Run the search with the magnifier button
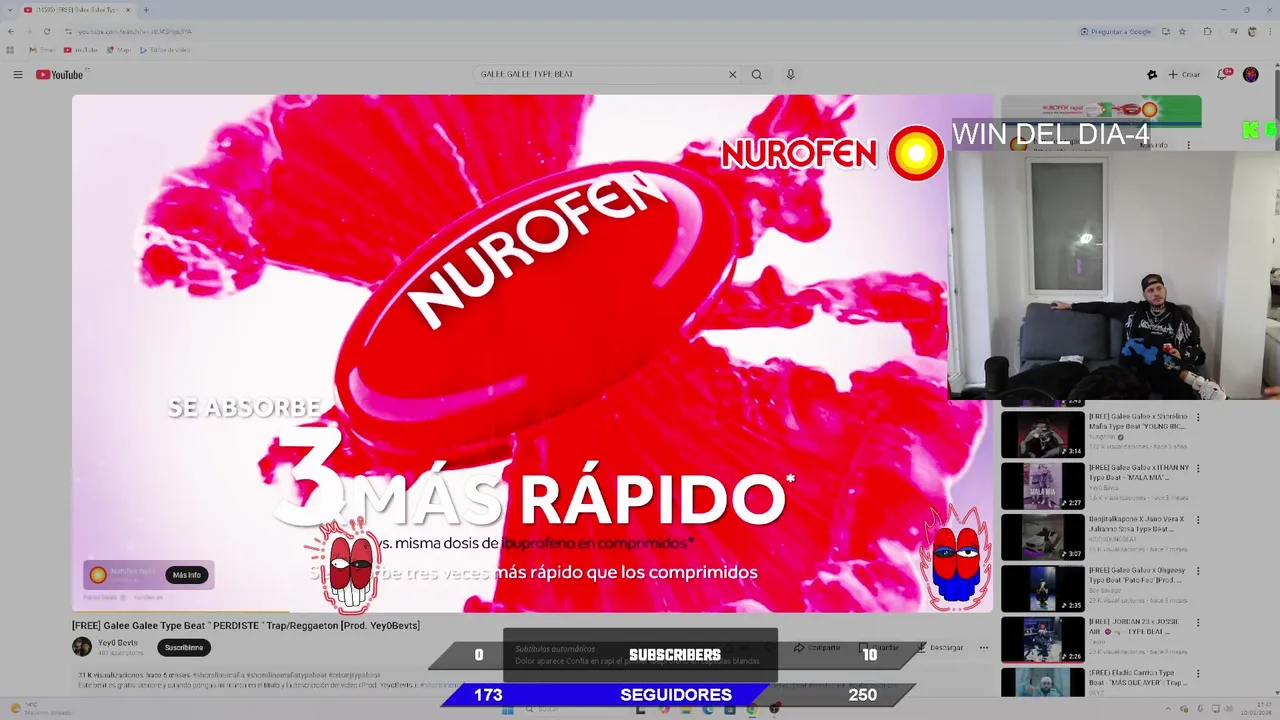Screen dimensions: 1280x720 click(757, 75)
